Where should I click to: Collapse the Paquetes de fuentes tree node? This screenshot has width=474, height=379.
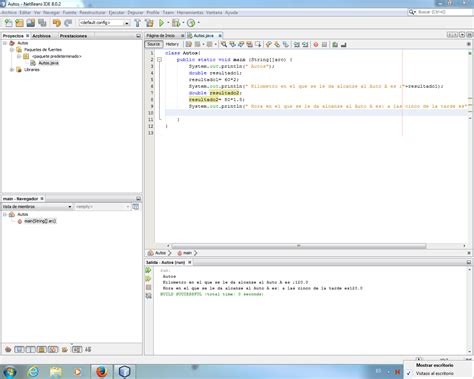click(12, 50)
